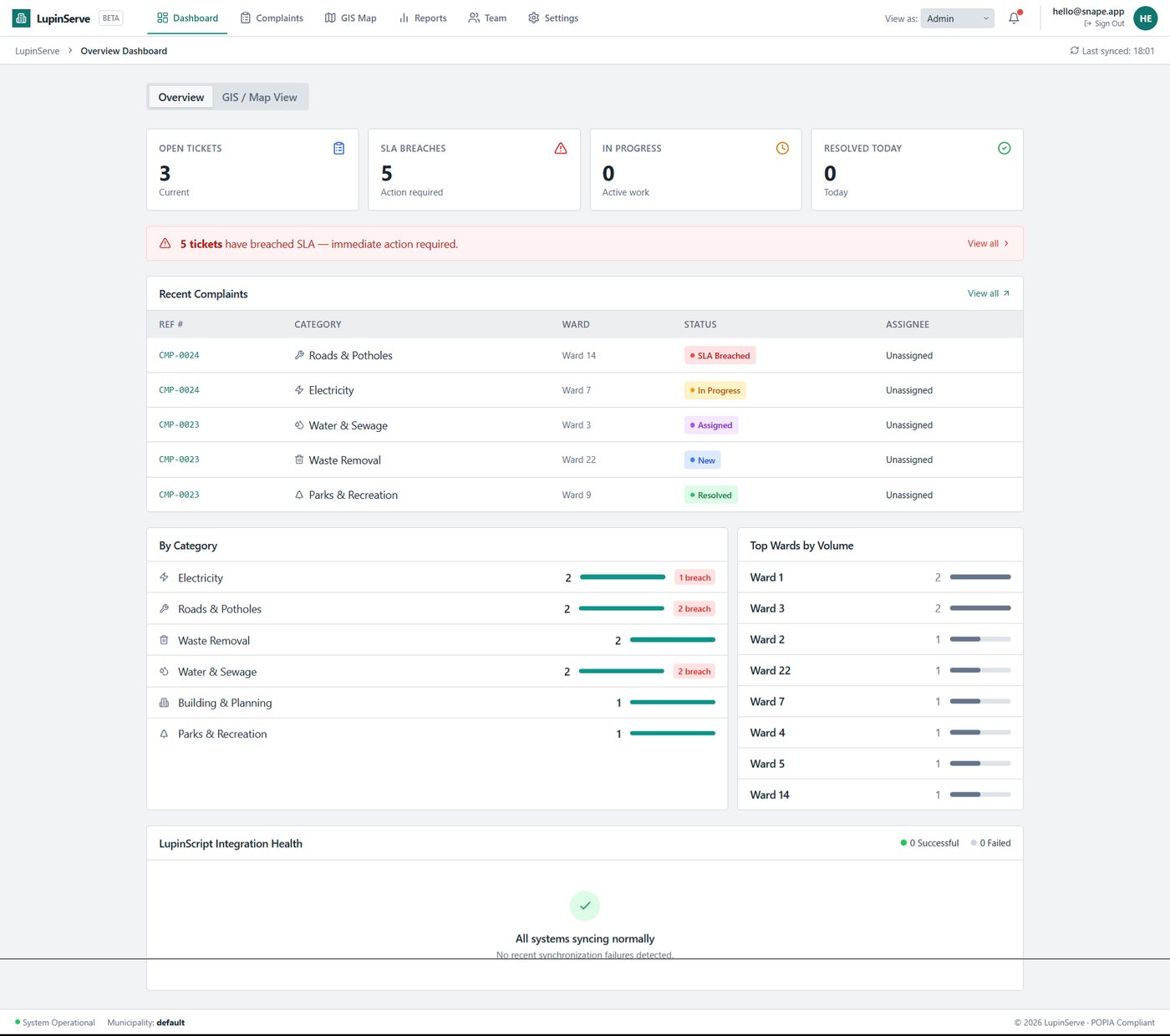The width and height of the screenshot is (1170, 1036).
Task: Click the Ward 22 row in Top Wards
Action: tap(880, 670)
